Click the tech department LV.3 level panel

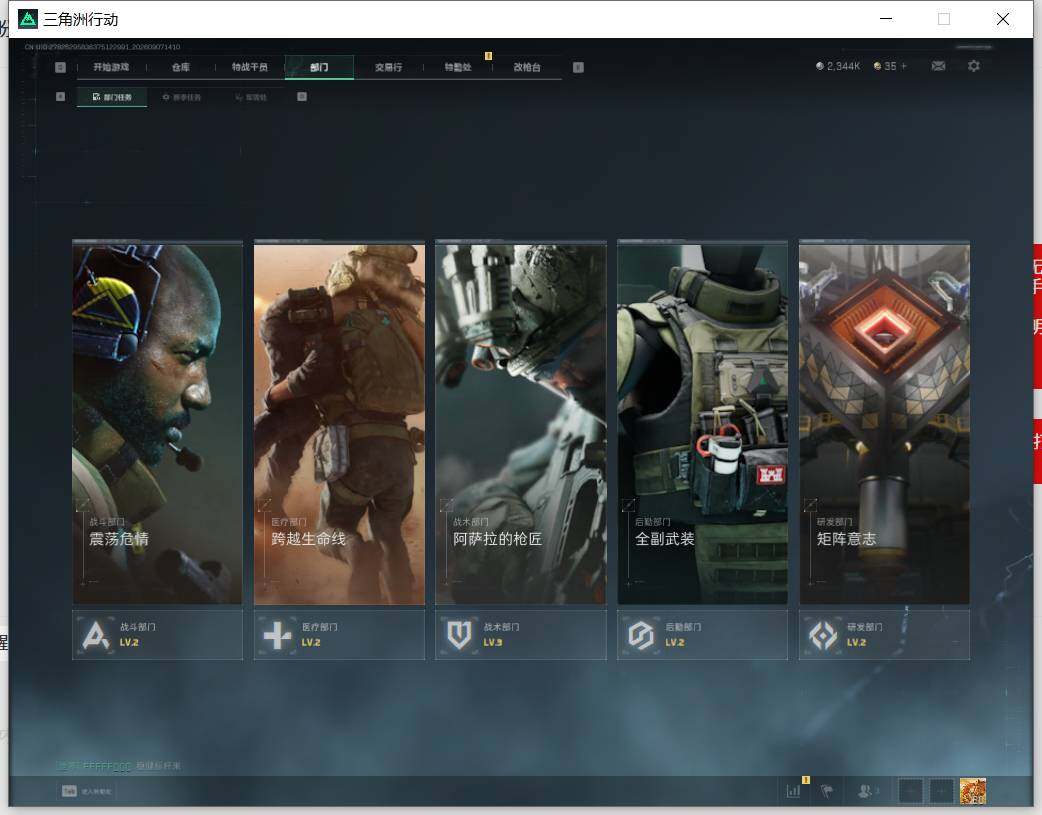tap(521, 635)
